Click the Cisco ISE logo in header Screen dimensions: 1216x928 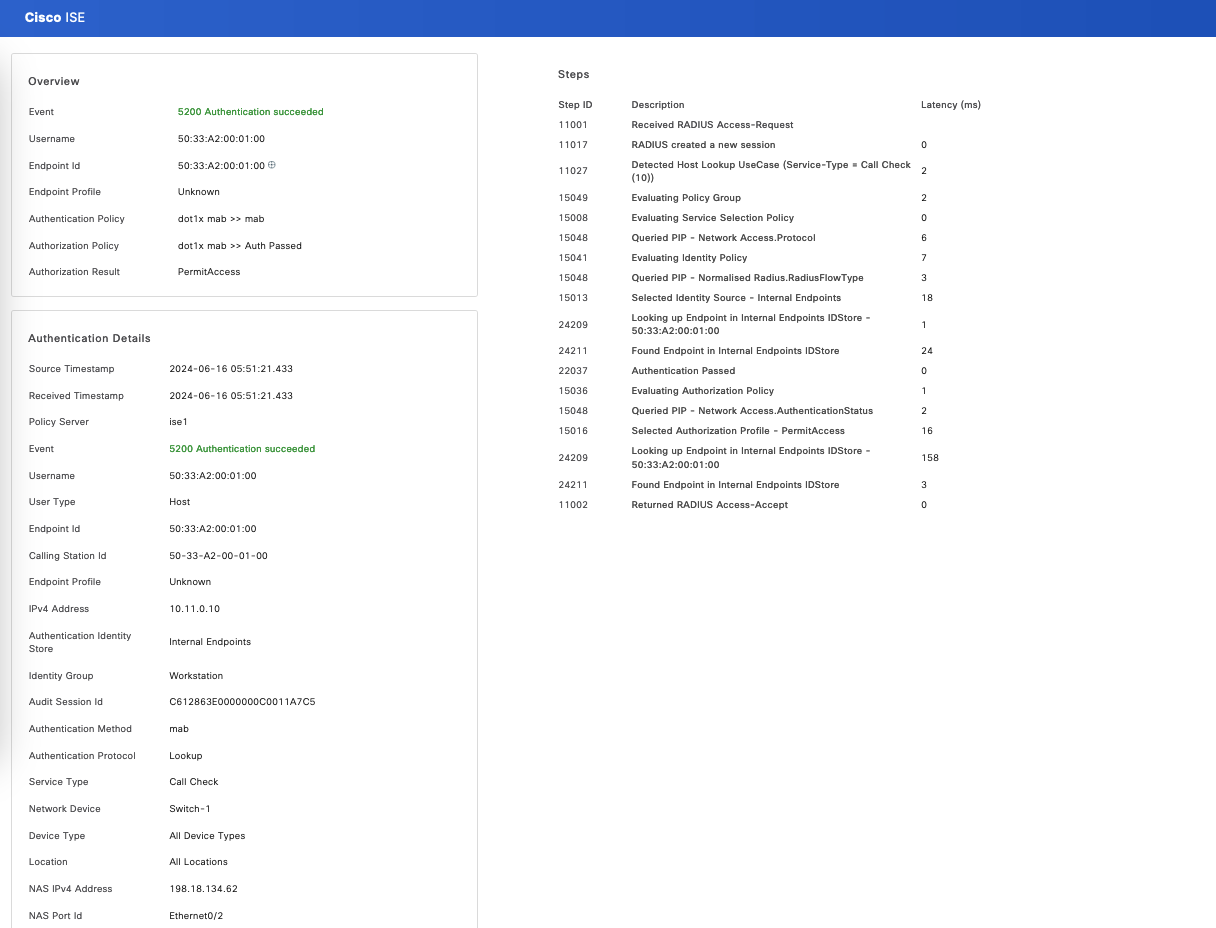coord(55,18)
